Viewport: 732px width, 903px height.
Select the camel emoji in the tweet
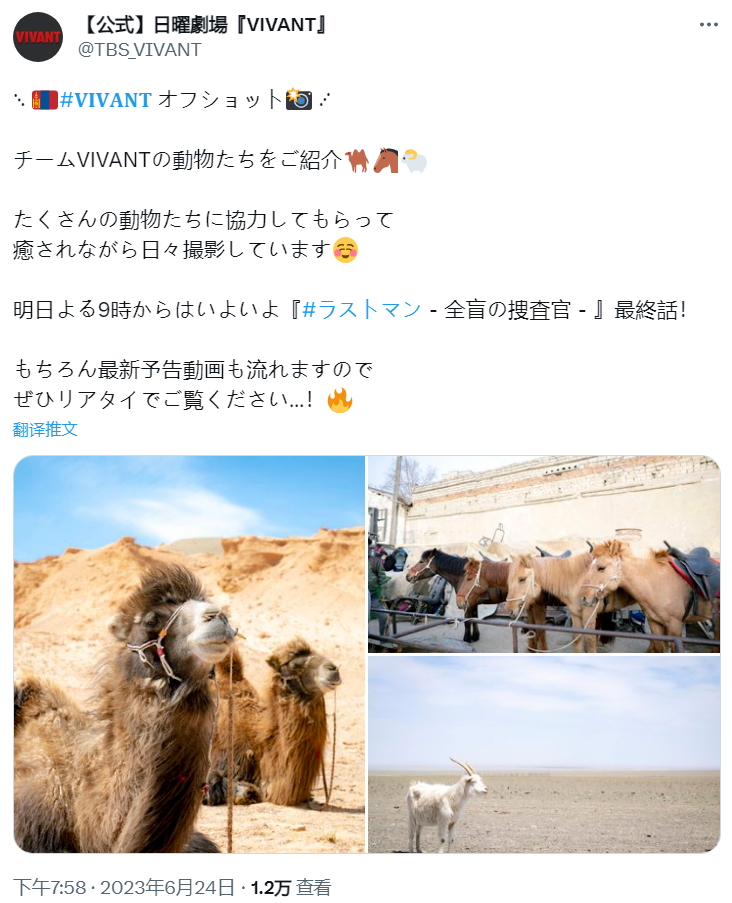(x=357, y=161)
